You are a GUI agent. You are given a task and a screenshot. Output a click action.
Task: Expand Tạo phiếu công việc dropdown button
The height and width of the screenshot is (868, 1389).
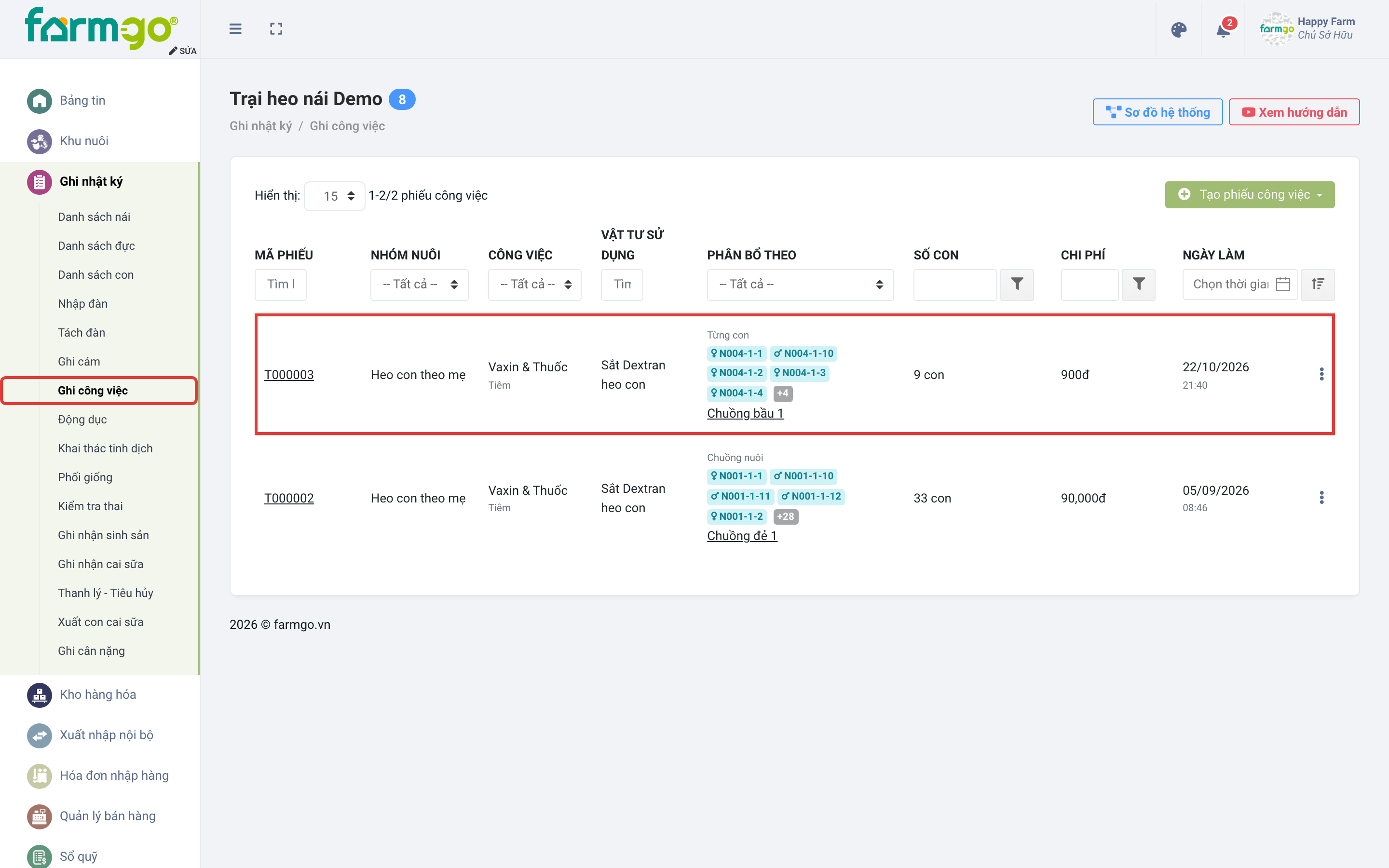coord(1250,195)
